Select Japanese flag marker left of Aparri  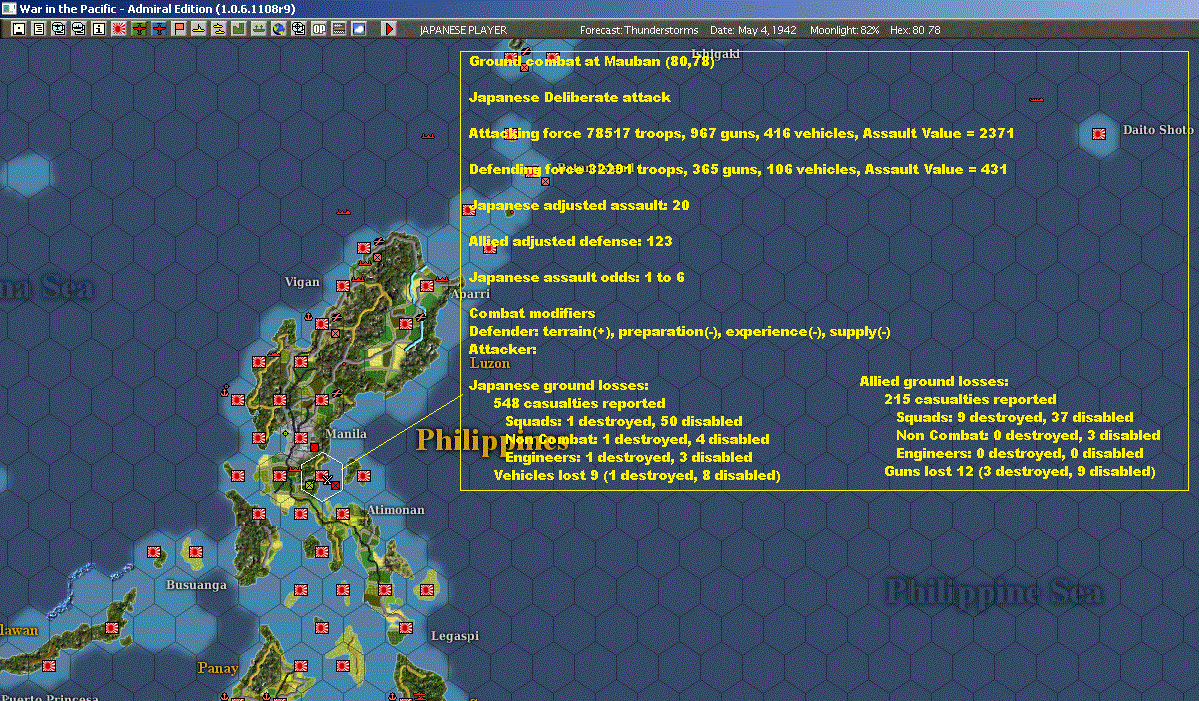pyautogui.click(x=427, y=286)
